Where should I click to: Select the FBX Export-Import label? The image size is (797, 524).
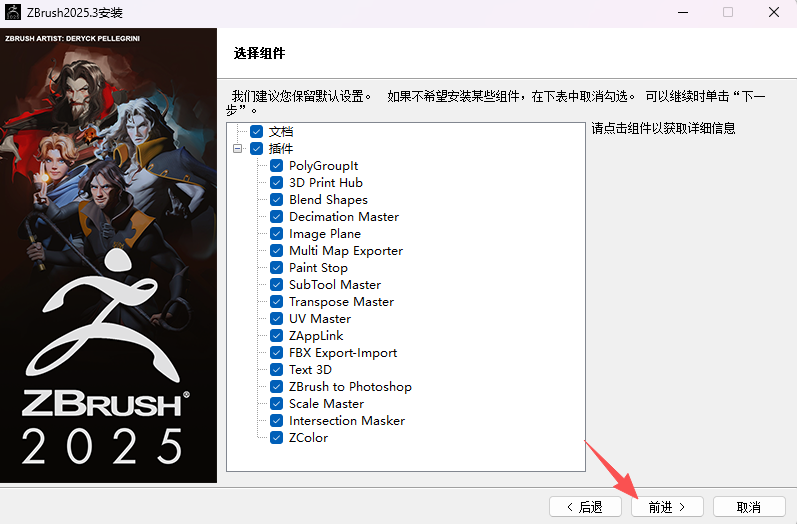[343, 353]
